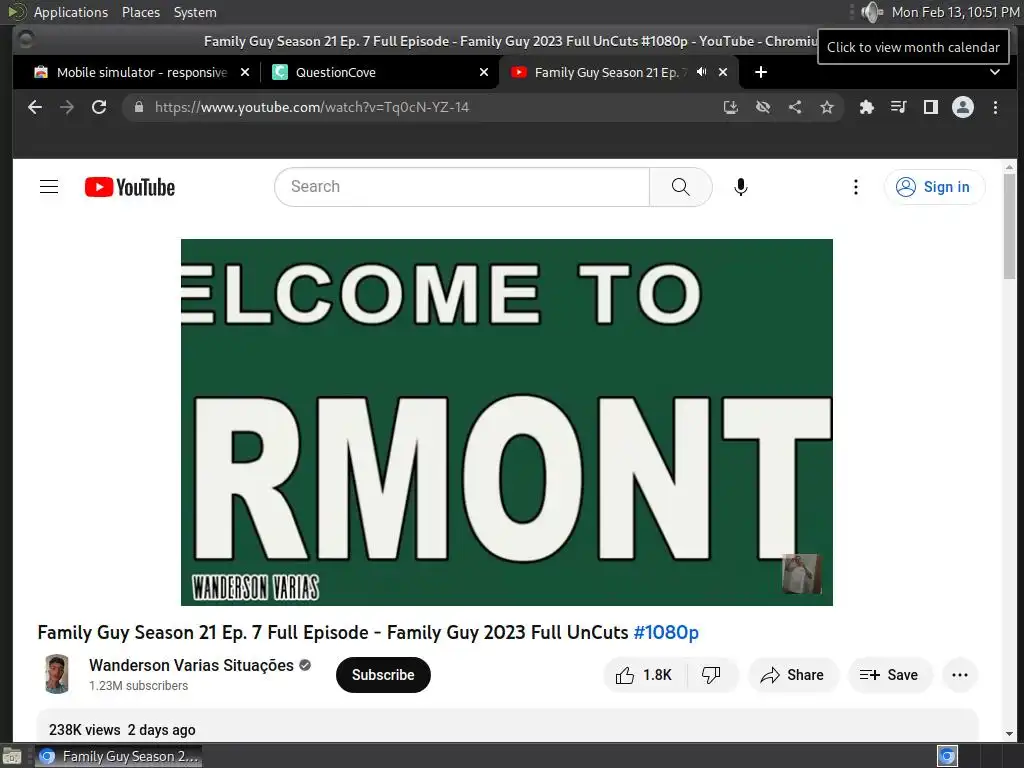Reload the page

(x=99, y=107)
